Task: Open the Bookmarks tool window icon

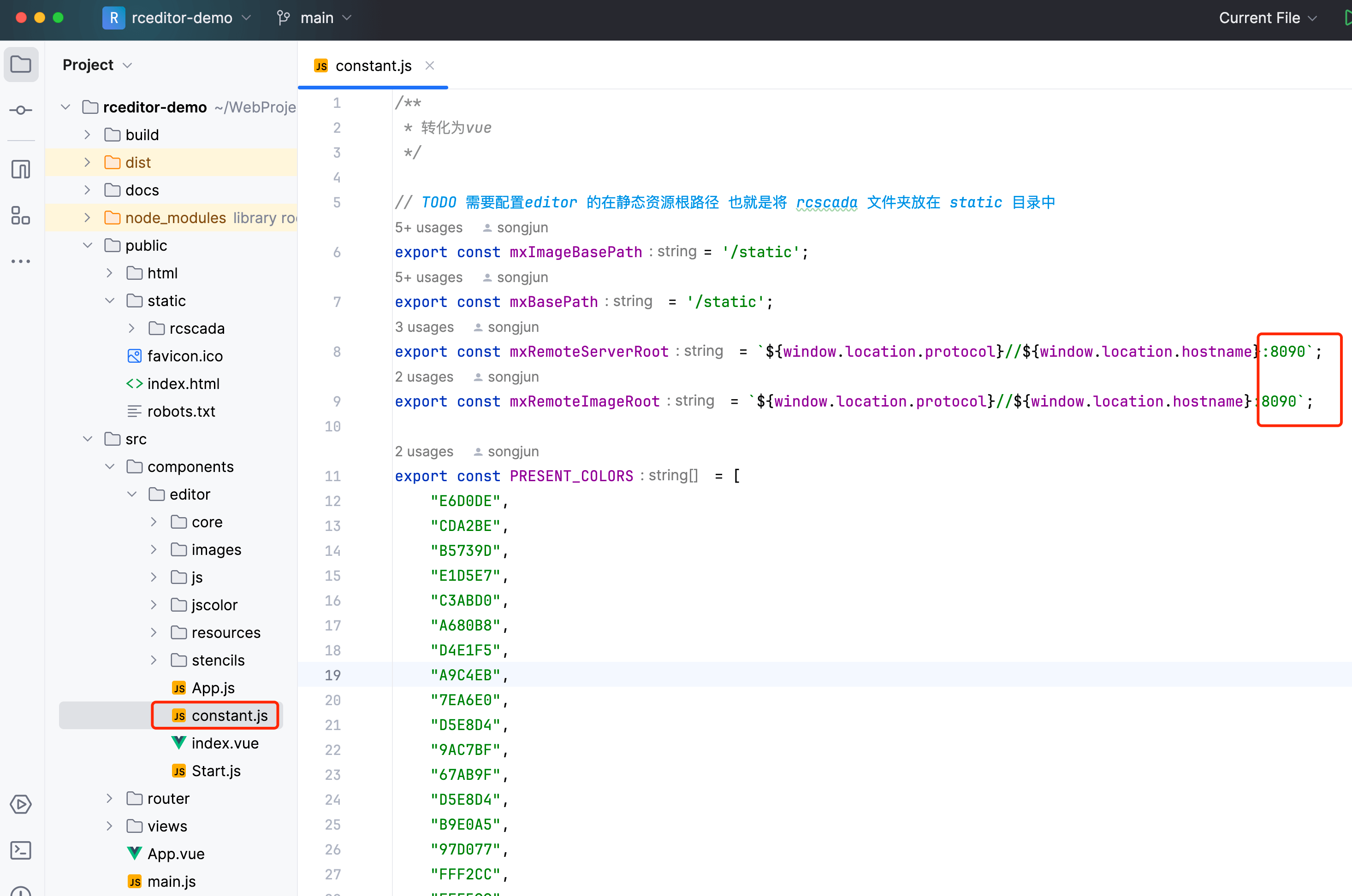Action: pos(21,169)
